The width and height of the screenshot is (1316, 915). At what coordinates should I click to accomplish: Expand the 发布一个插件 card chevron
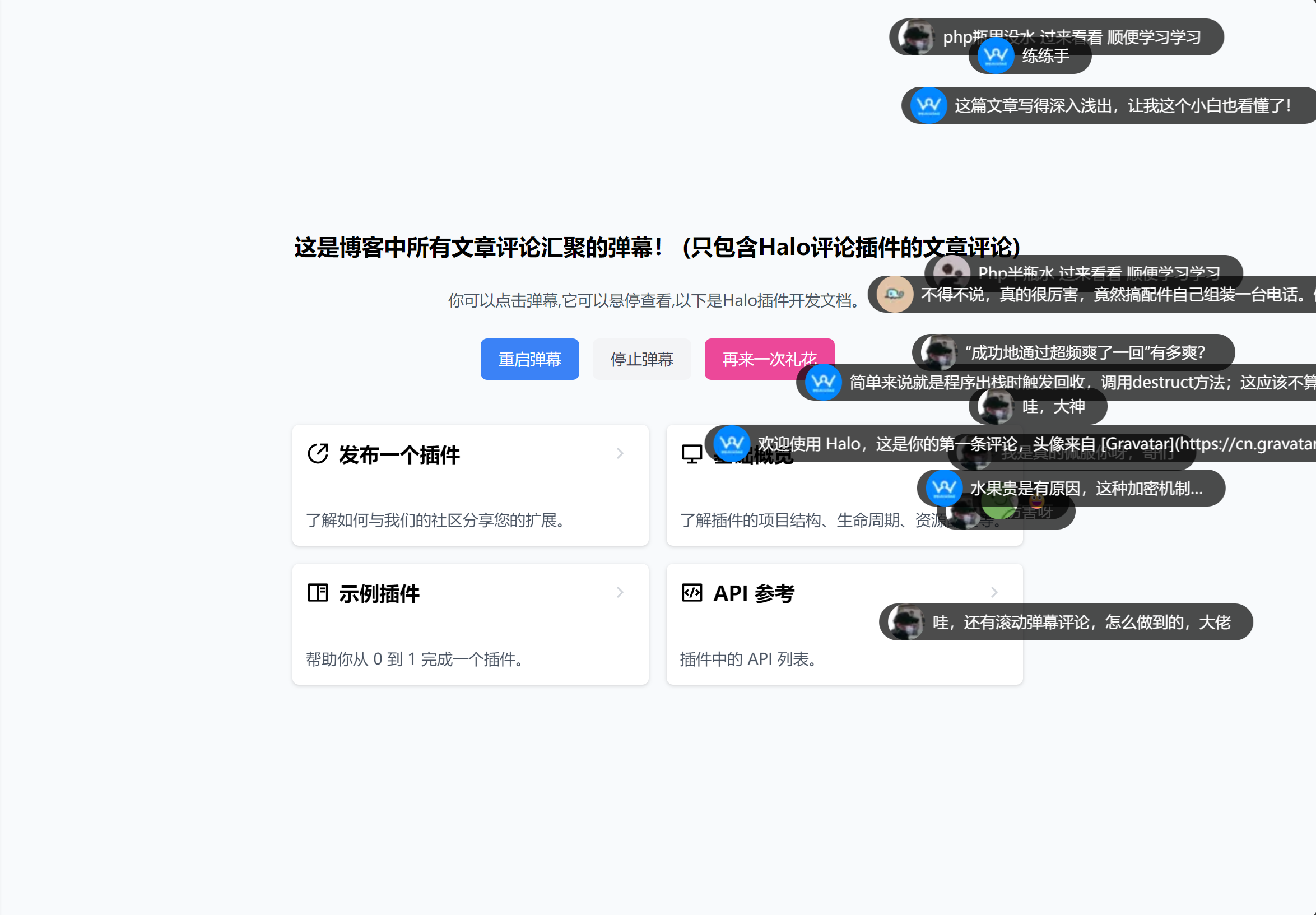pos(620,453)
